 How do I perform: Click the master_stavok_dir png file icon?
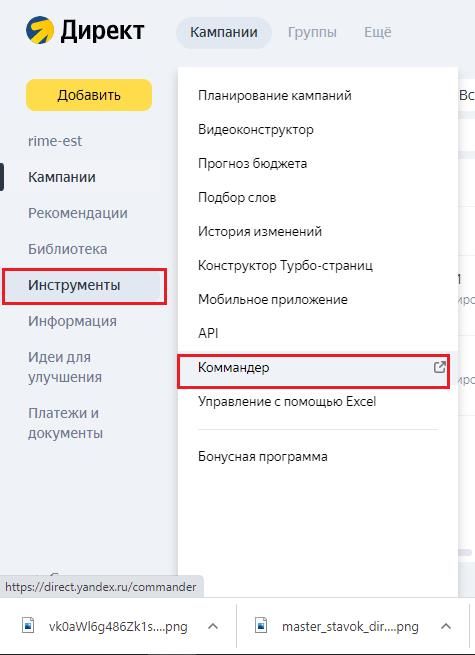[x=261, y=626]
